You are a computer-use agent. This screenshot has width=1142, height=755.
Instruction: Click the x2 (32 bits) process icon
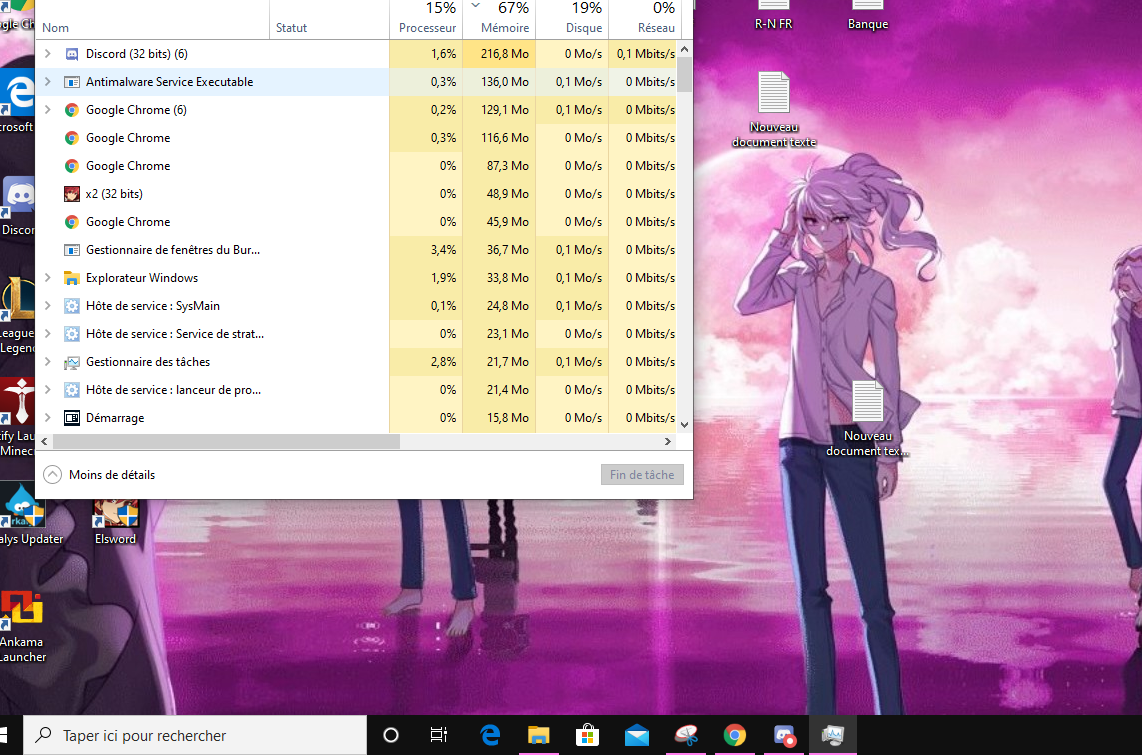coord(71,194)
